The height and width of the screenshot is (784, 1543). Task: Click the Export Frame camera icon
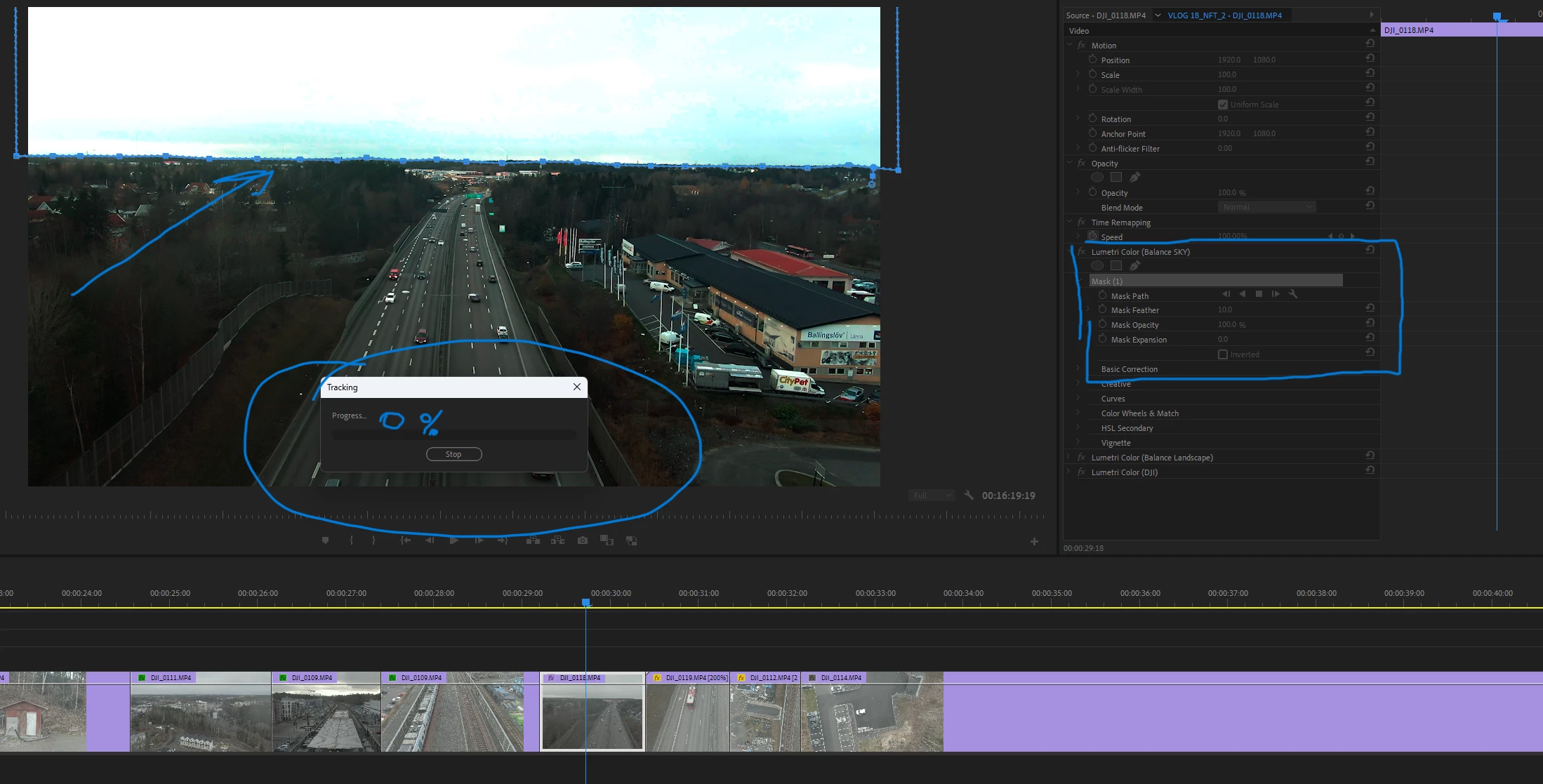(582, 540)
